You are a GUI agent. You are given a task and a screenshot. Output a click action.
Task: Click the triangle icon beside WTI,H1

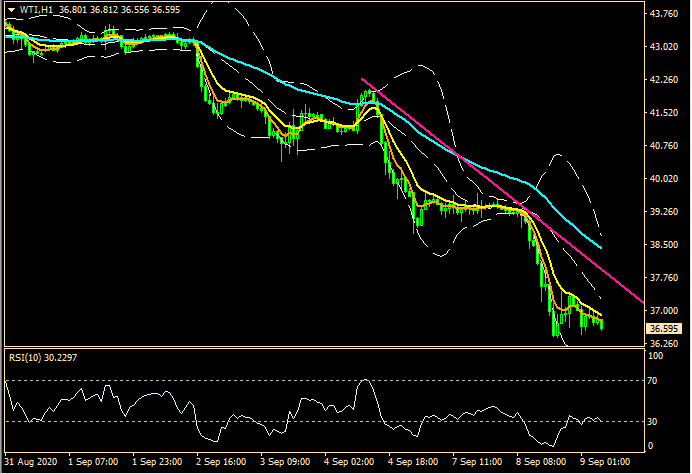(x=10, y=9)
